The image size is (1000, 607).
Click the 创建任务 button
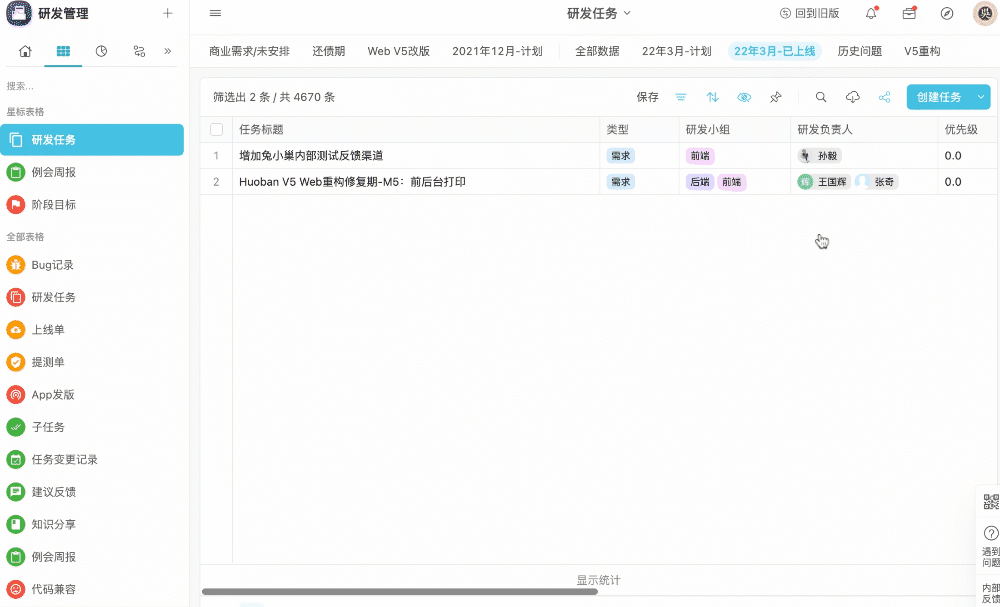[938, 97]
